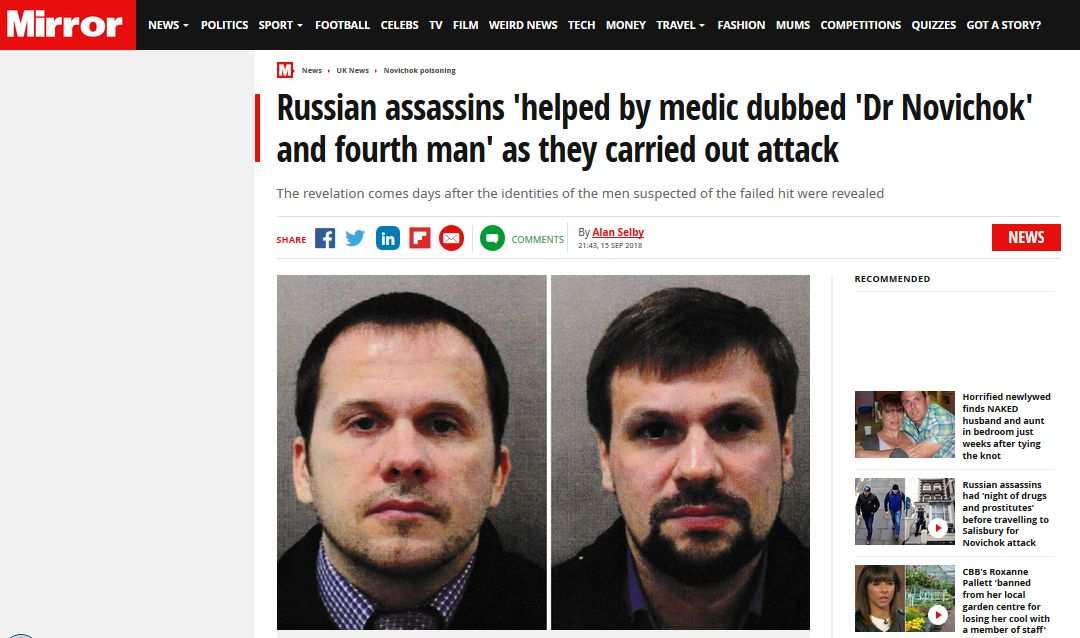Open the horrified newlywed story thumbnail

coord(905,424)
